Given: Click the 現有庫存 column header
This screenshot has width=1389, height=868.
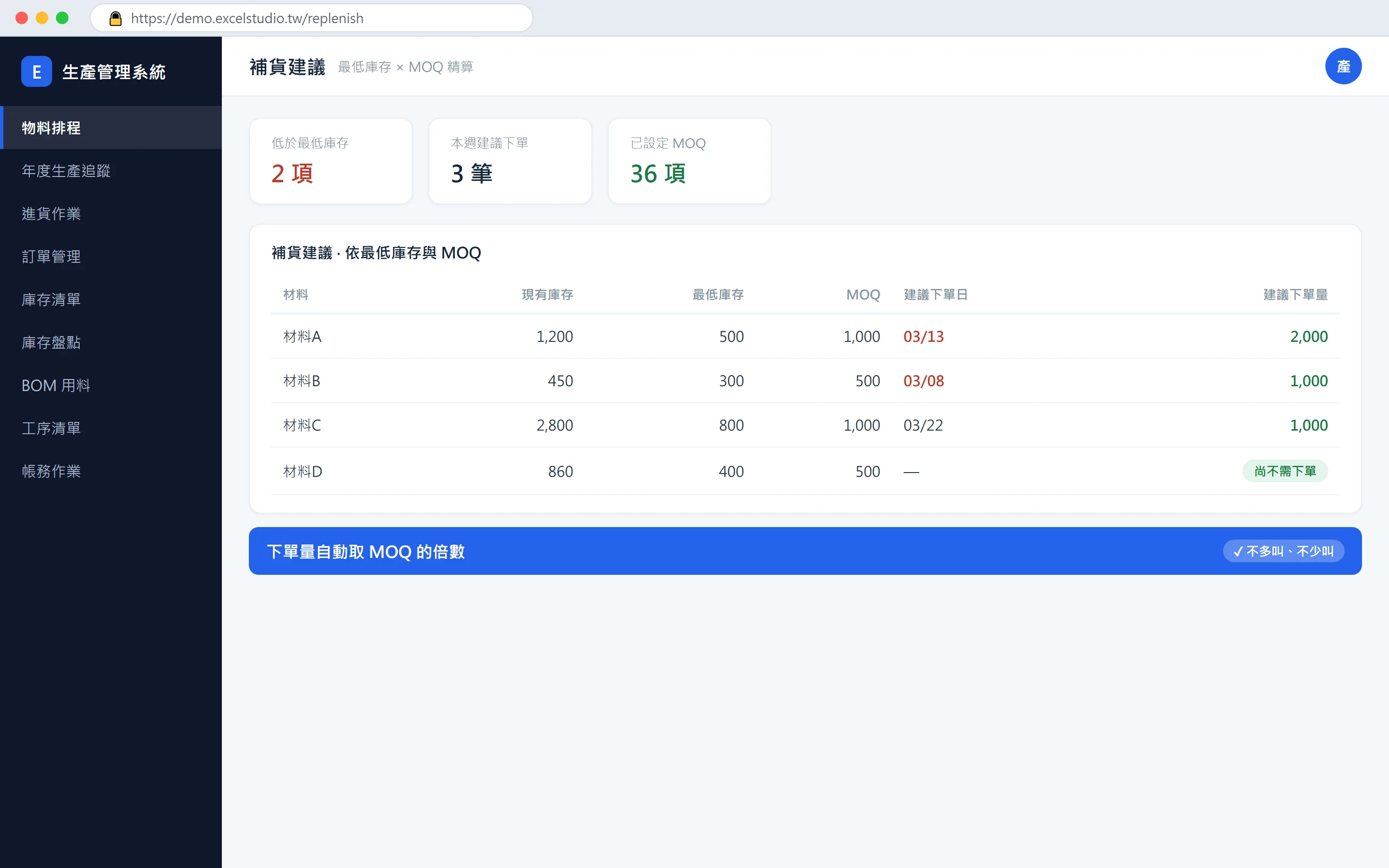Looking at the screenshot, I should click(547, 295).
